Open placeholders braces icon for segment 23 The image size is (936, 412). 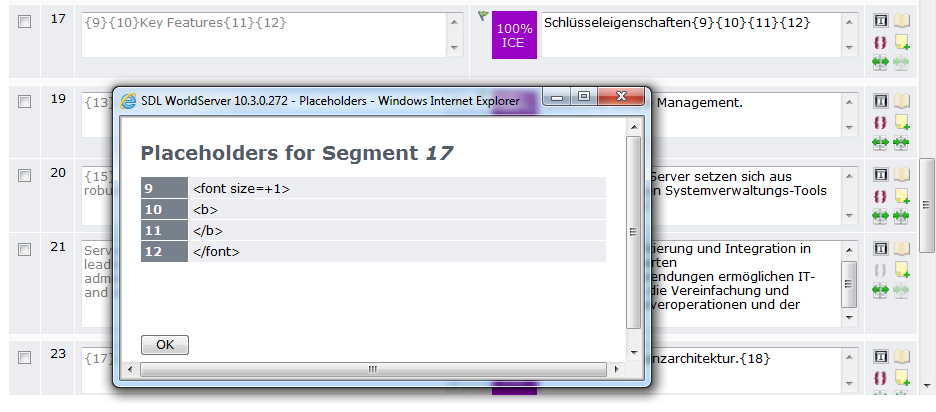tap(881, 377)
